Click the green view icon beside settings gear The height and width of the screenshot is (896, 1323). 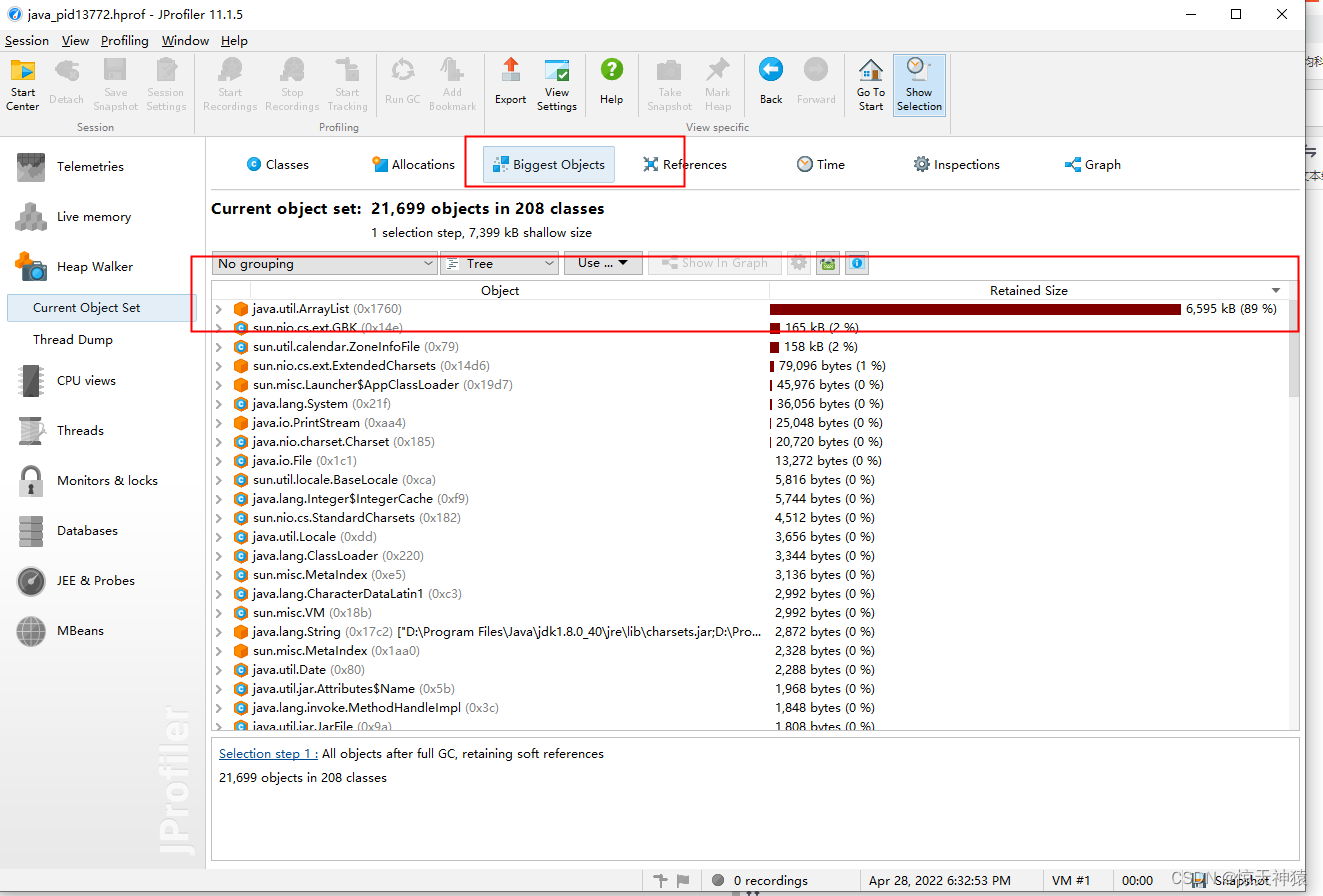(827, 264)
